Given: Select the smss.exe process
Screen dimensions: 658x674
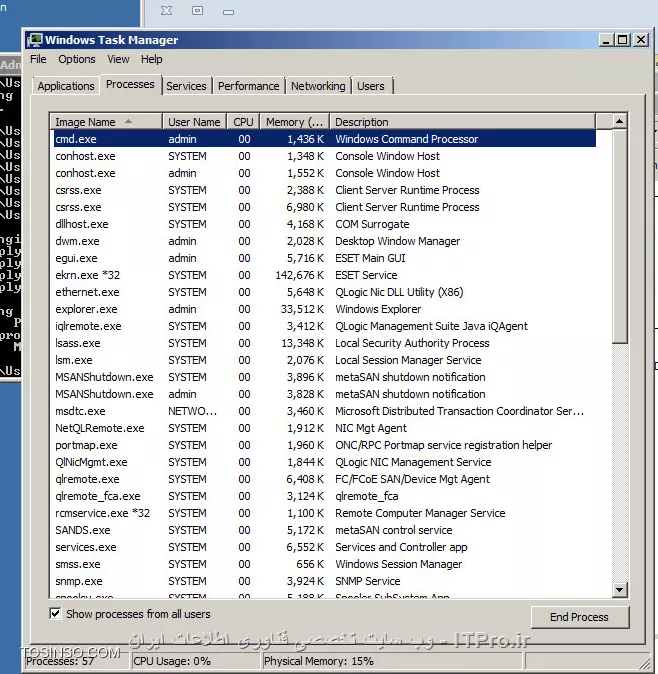Looking at the screenshot, I should tap(325, 564).
